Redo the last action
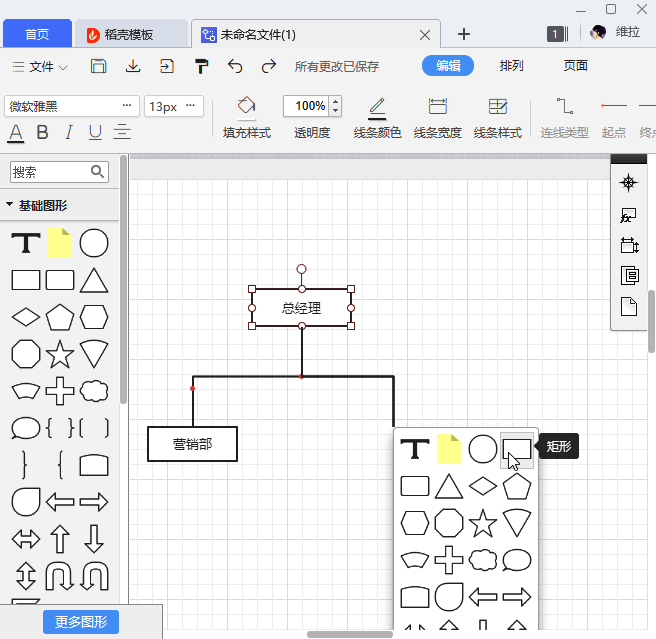Screen dimensions: 656x639 269,66
